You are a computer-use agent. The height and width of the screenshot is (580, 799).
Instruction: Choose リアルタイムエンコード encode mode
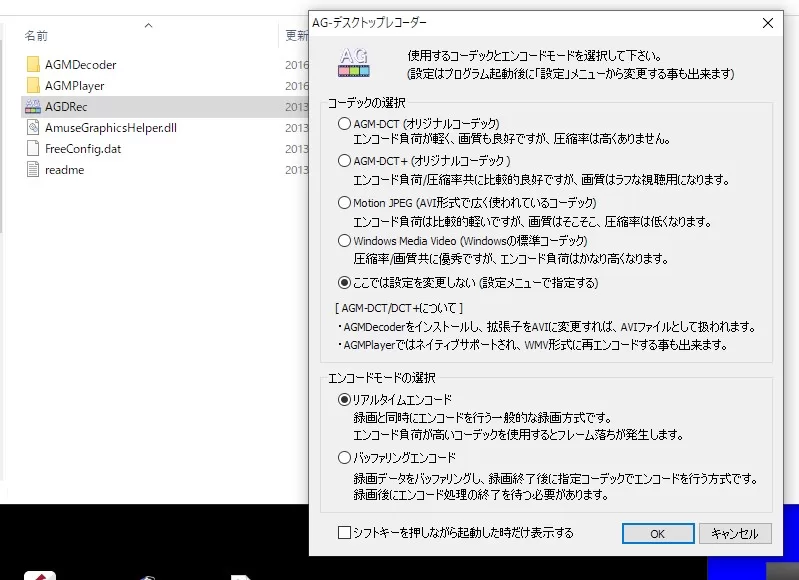pyautogui.click(x=344, y=400)
